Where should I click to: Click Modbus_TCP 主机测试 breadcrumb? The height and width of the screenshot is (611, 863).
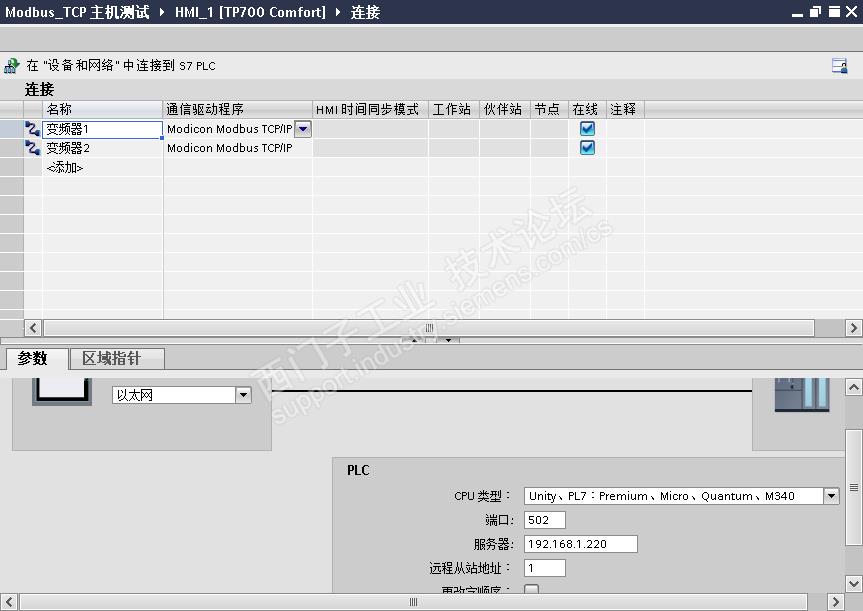click(77, 12)
